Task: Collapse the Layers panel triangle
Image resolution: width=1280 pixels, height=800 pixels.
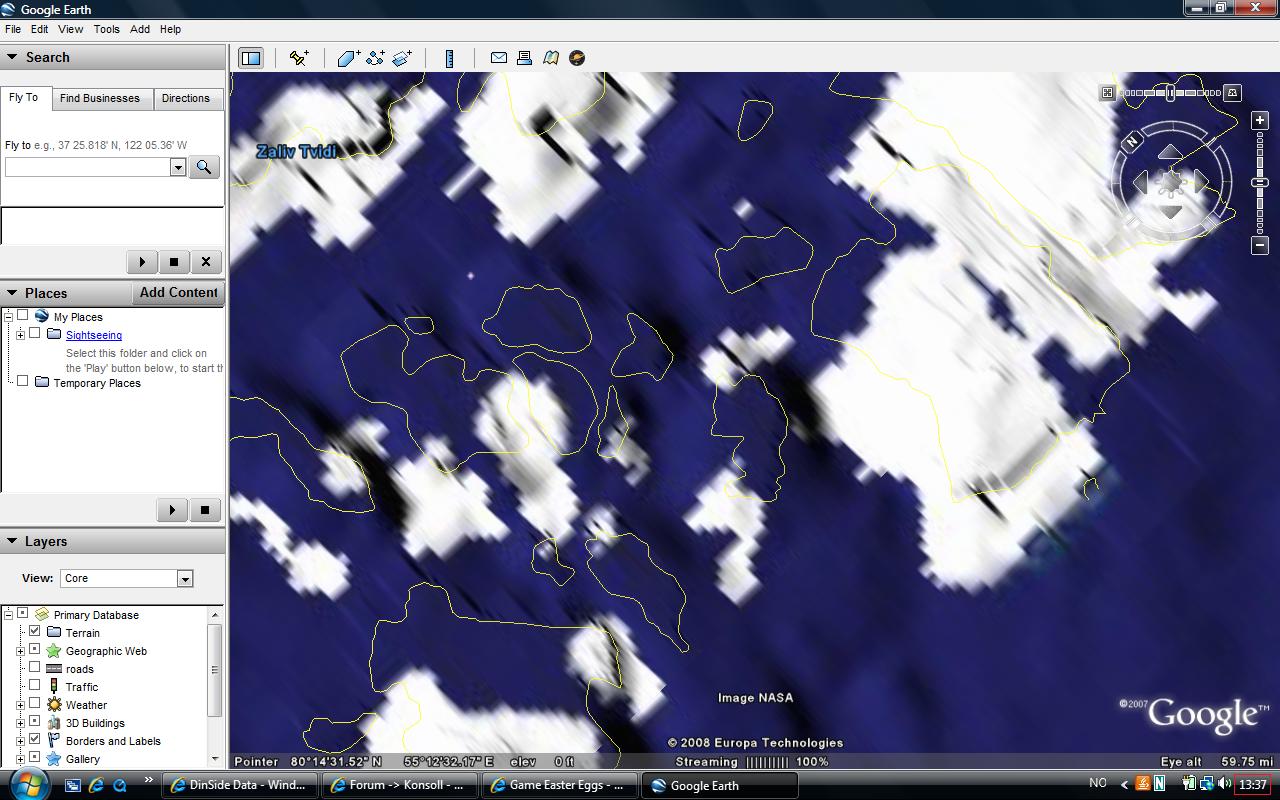Action: [12, 541]
